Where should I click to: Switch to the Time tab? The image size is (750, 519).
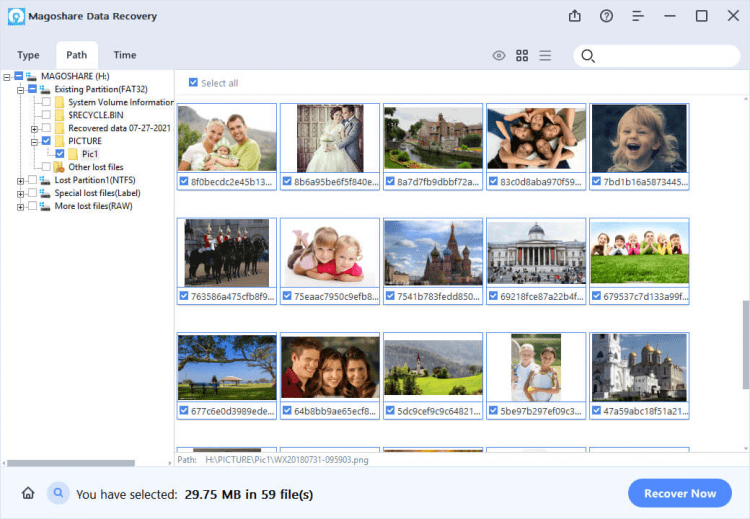coord(124,55)
